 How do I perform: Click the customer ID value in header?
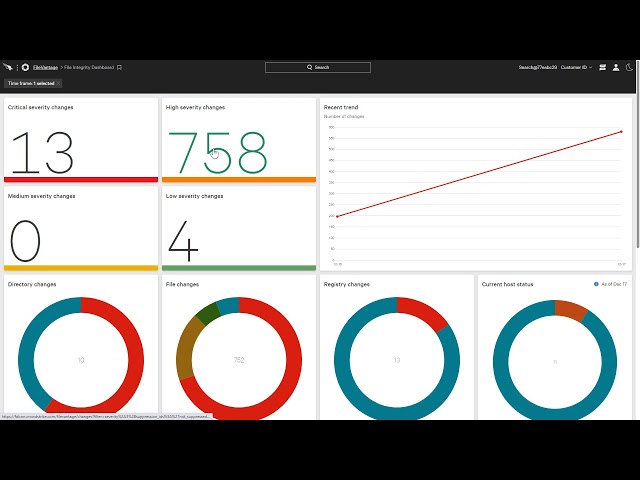[x=538, y=67]
